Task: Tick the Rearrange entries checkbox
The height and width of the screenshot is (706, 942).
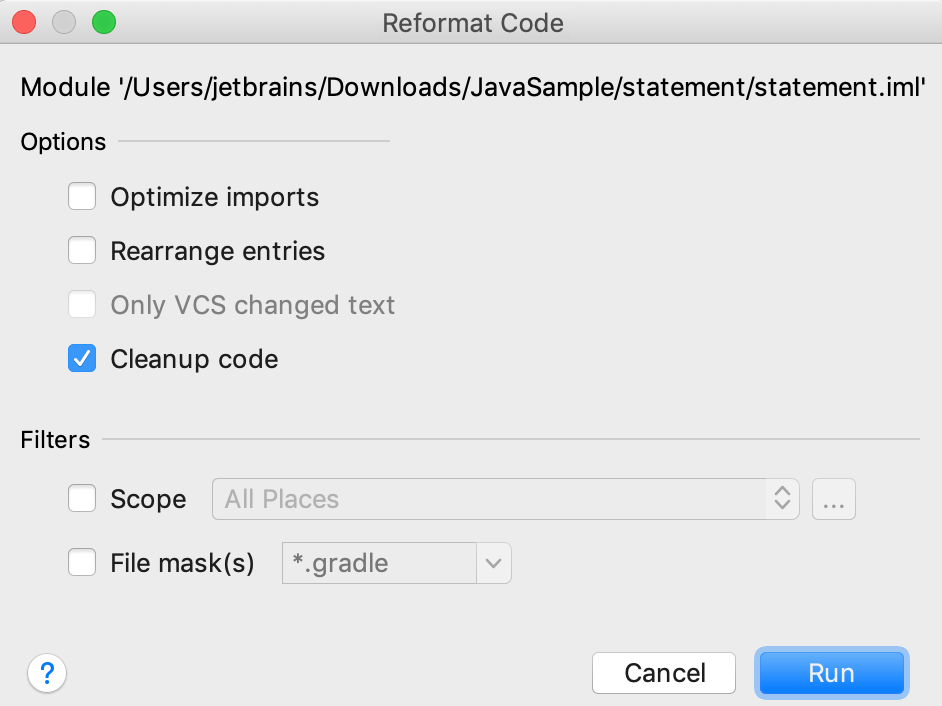Action: click(x=82, y=251)
